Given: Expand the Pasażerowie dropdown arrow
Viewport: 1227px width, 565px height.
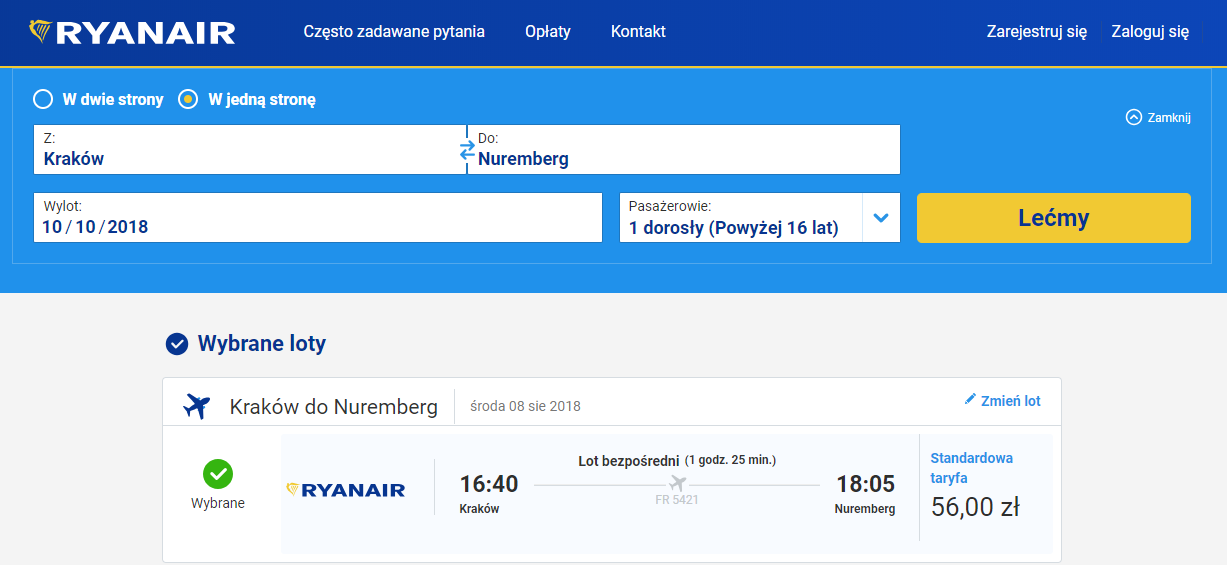Looking at the screenshot, I should click(x=881, y=218).
